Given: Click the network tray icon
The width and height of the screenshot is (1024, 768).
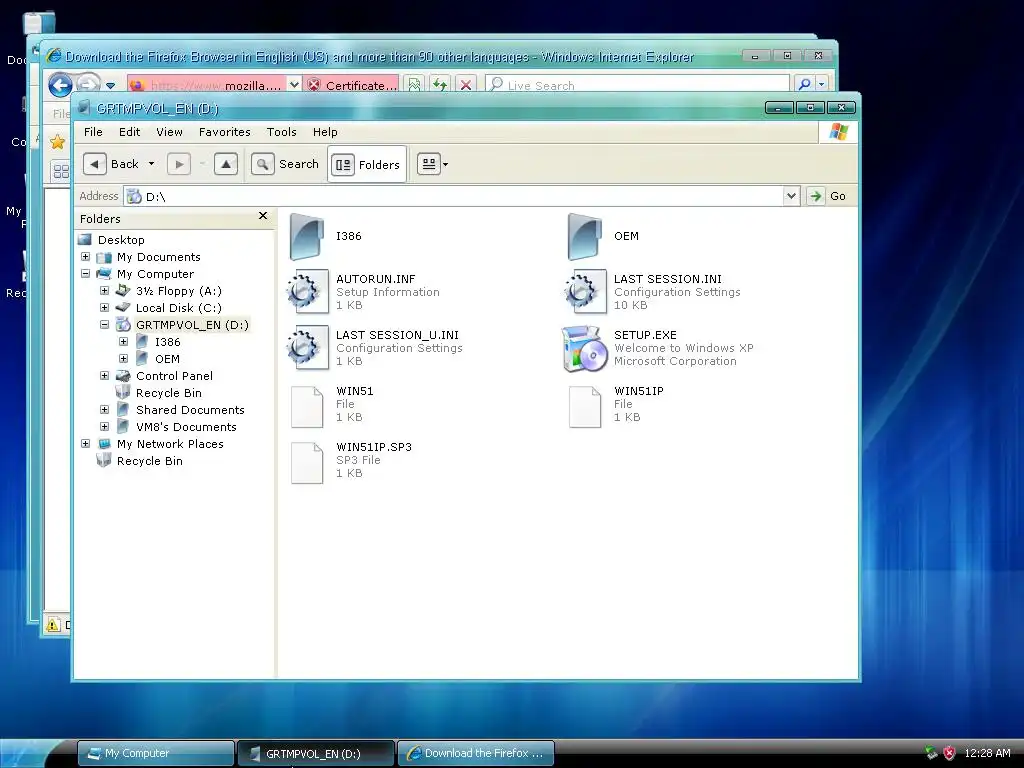Looking at the screenshot, I should (x=931, y=753).
